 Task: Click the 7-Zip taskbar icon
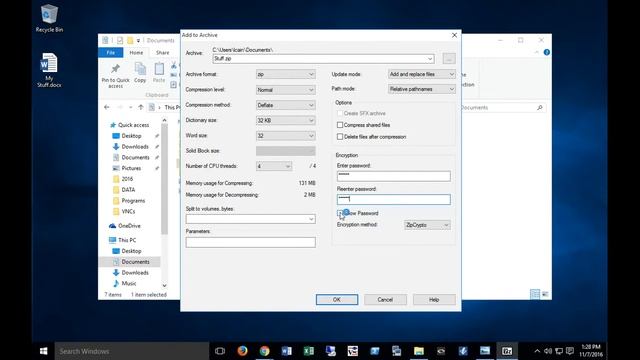click(507, 351)
